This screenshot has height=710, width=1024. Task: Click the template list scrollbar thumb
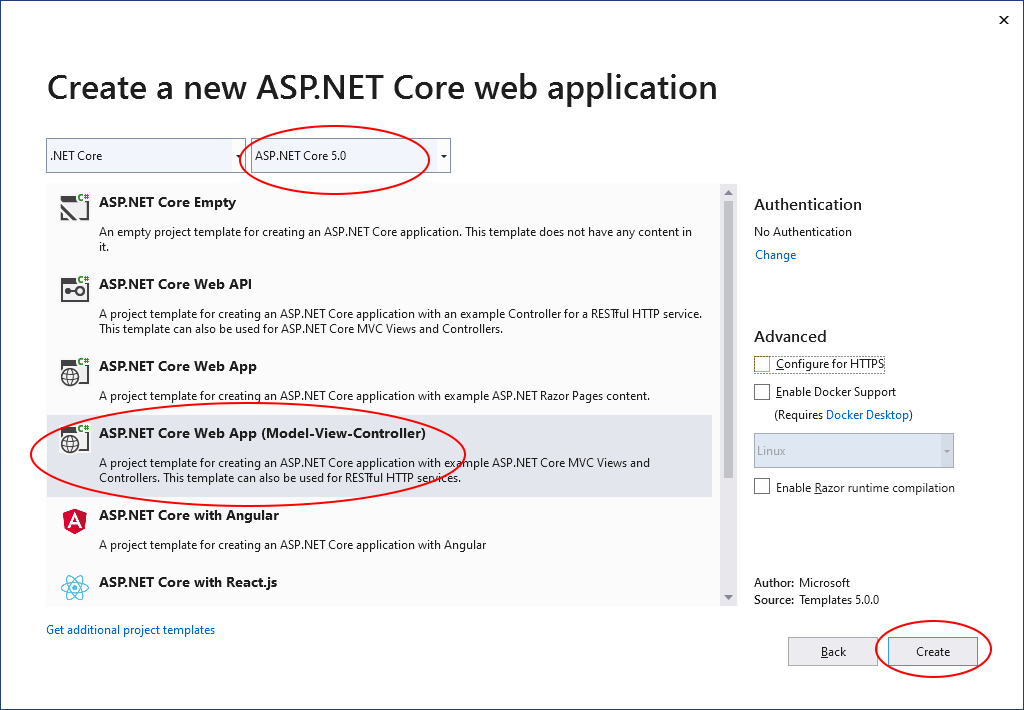(x=728, y=340)
